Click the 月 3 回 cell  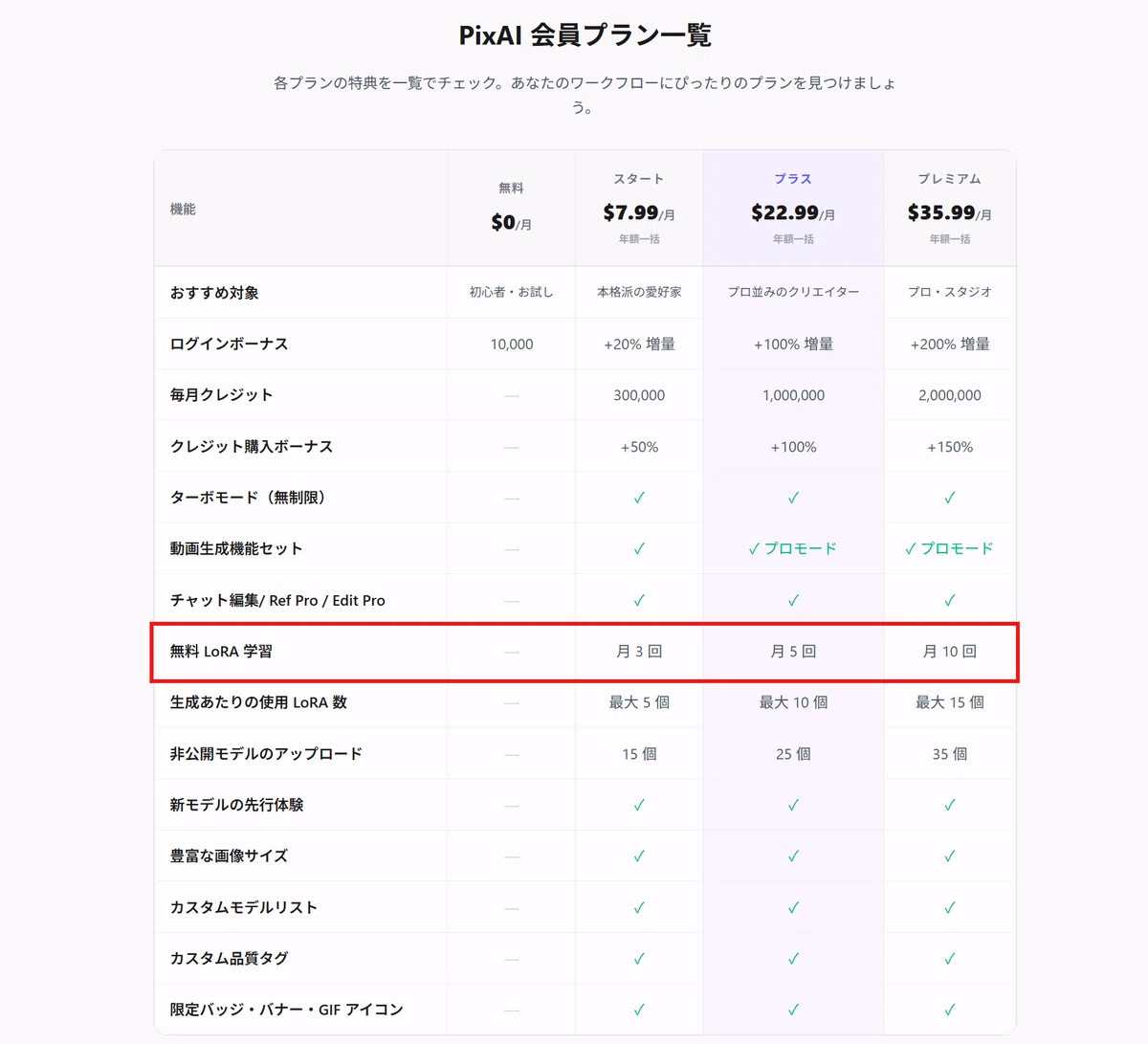[x=639, y=652]
